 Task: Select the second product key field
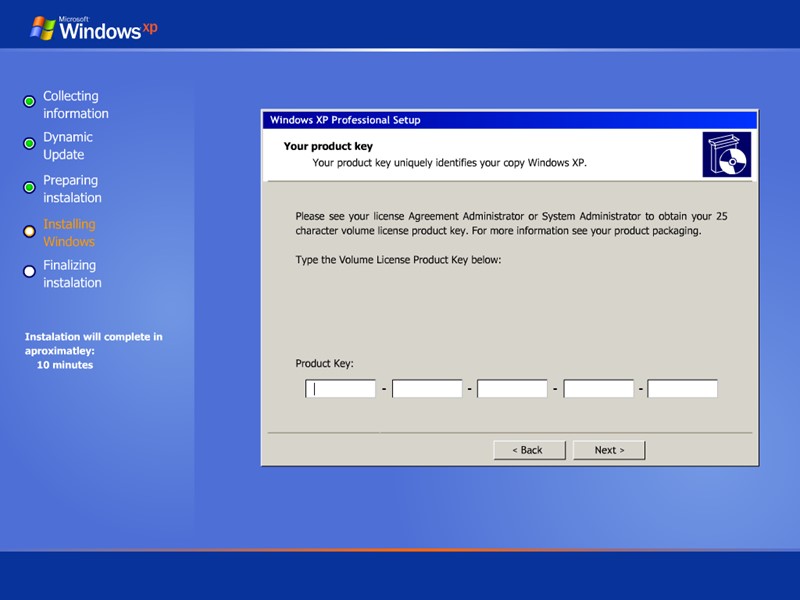coord(427,389)
